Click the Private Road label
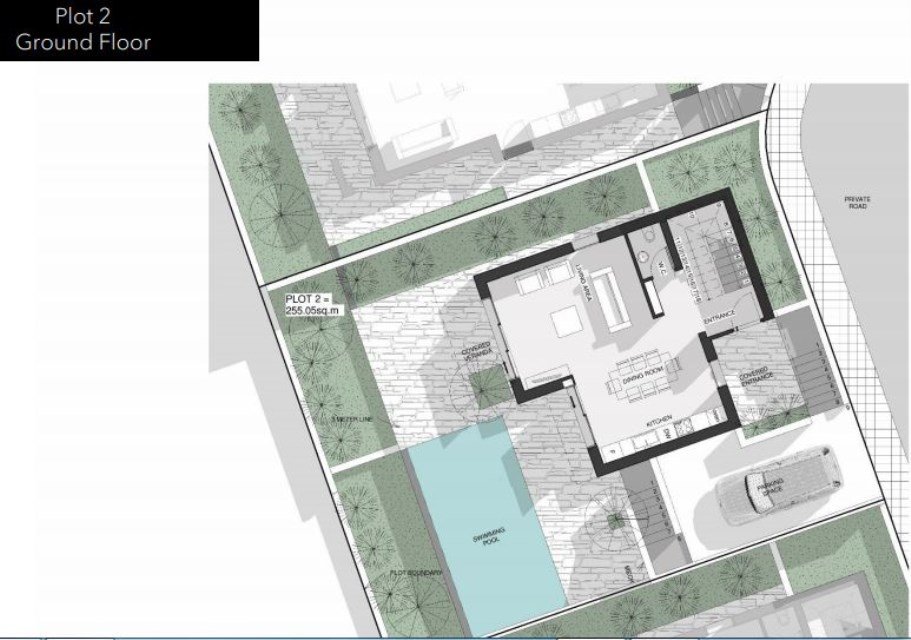The height and width of the screenshot is (640, 911). pos(857,203)
